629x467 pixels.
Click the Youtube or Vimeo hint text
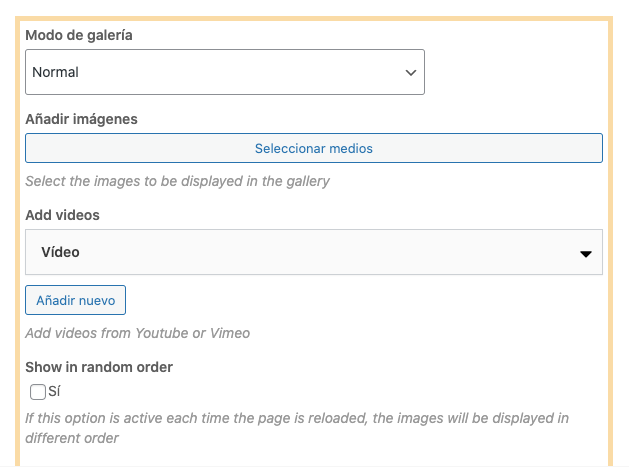point(137,333)
